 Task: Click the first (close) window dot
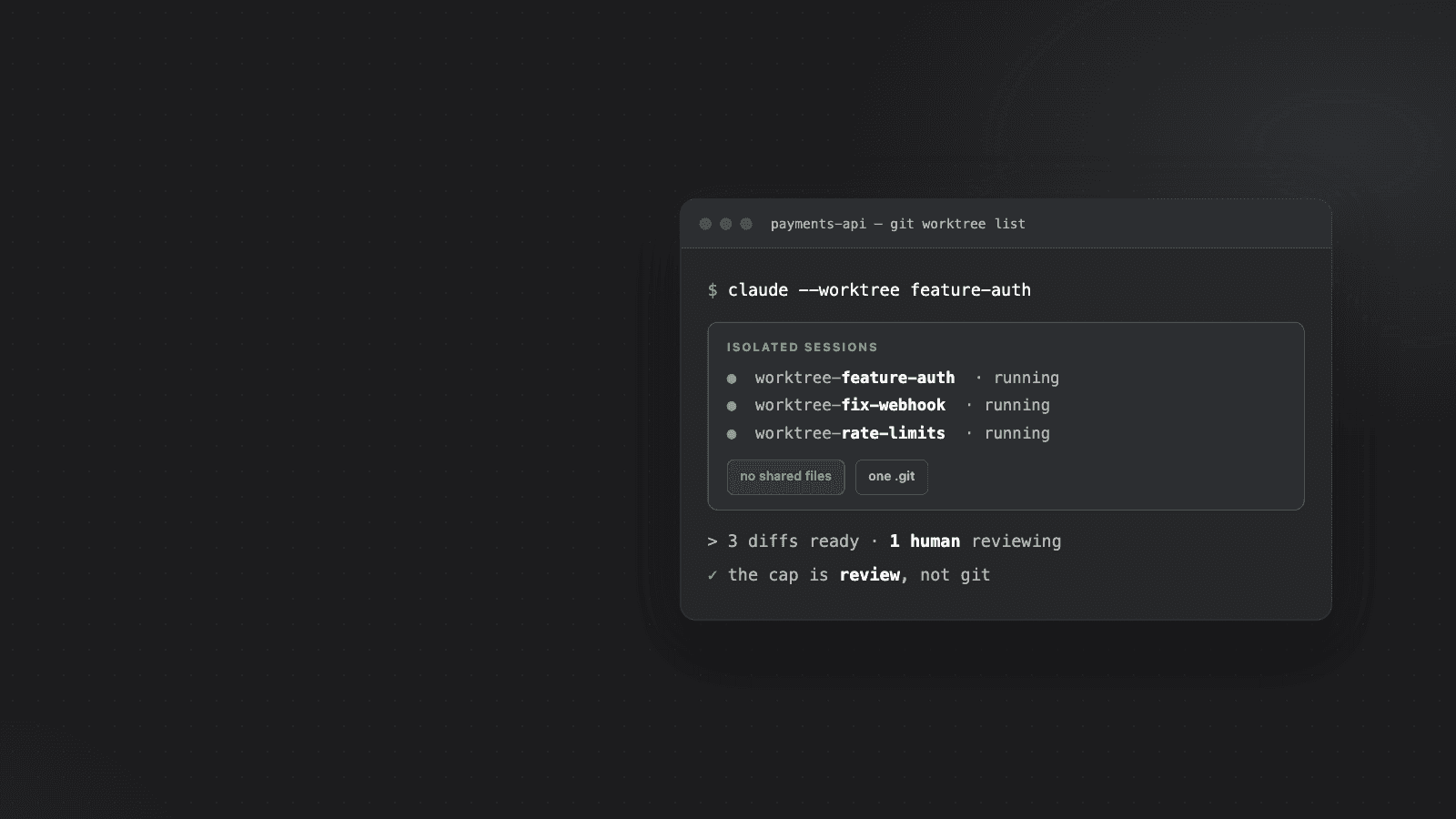[705, 224]
